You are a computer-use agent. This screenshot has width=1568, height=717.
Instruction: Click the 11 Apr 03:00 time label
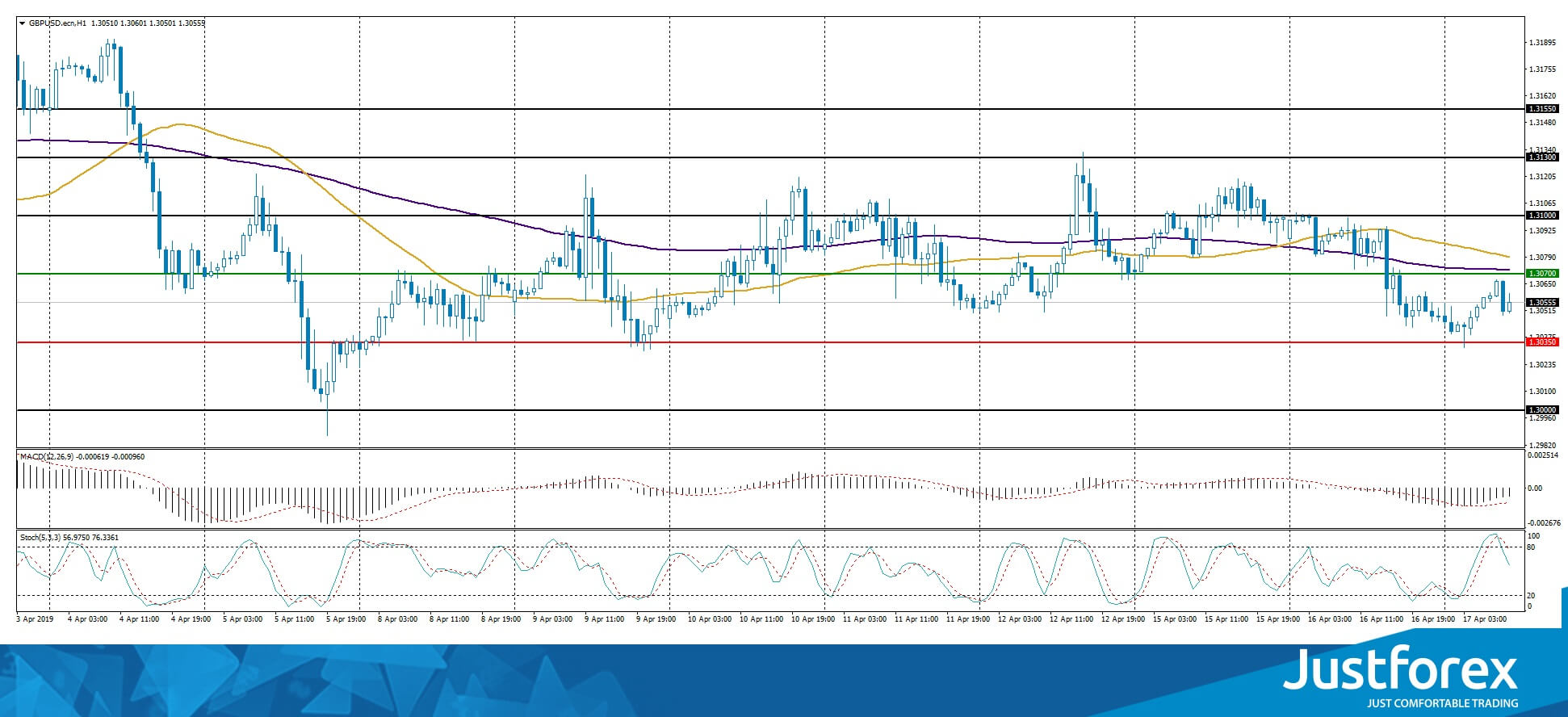click(864, 619)
